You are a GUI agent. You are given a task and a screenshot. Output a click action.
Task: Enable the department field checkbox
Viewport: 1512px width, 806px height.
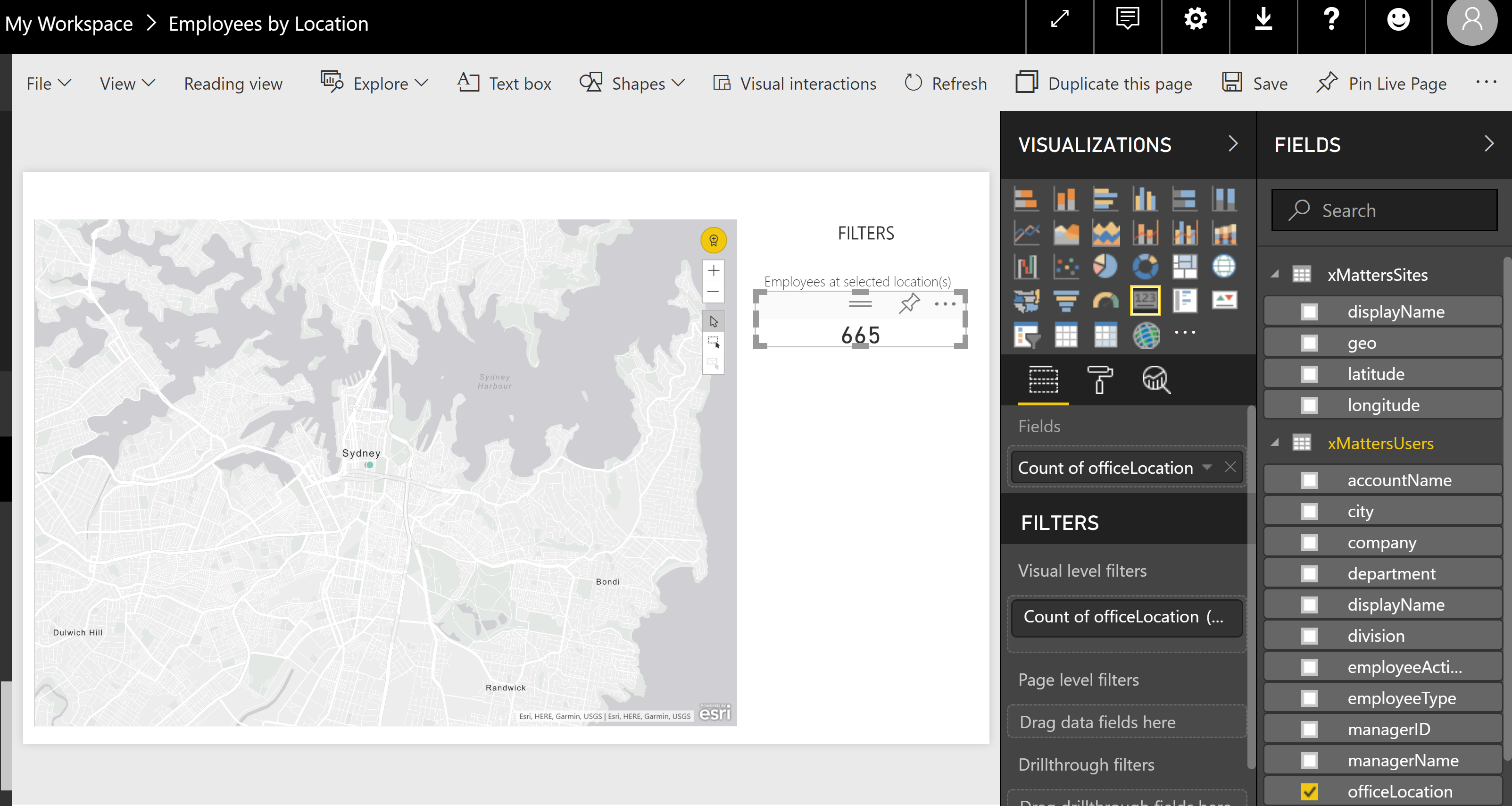[x=1309, y=573]
